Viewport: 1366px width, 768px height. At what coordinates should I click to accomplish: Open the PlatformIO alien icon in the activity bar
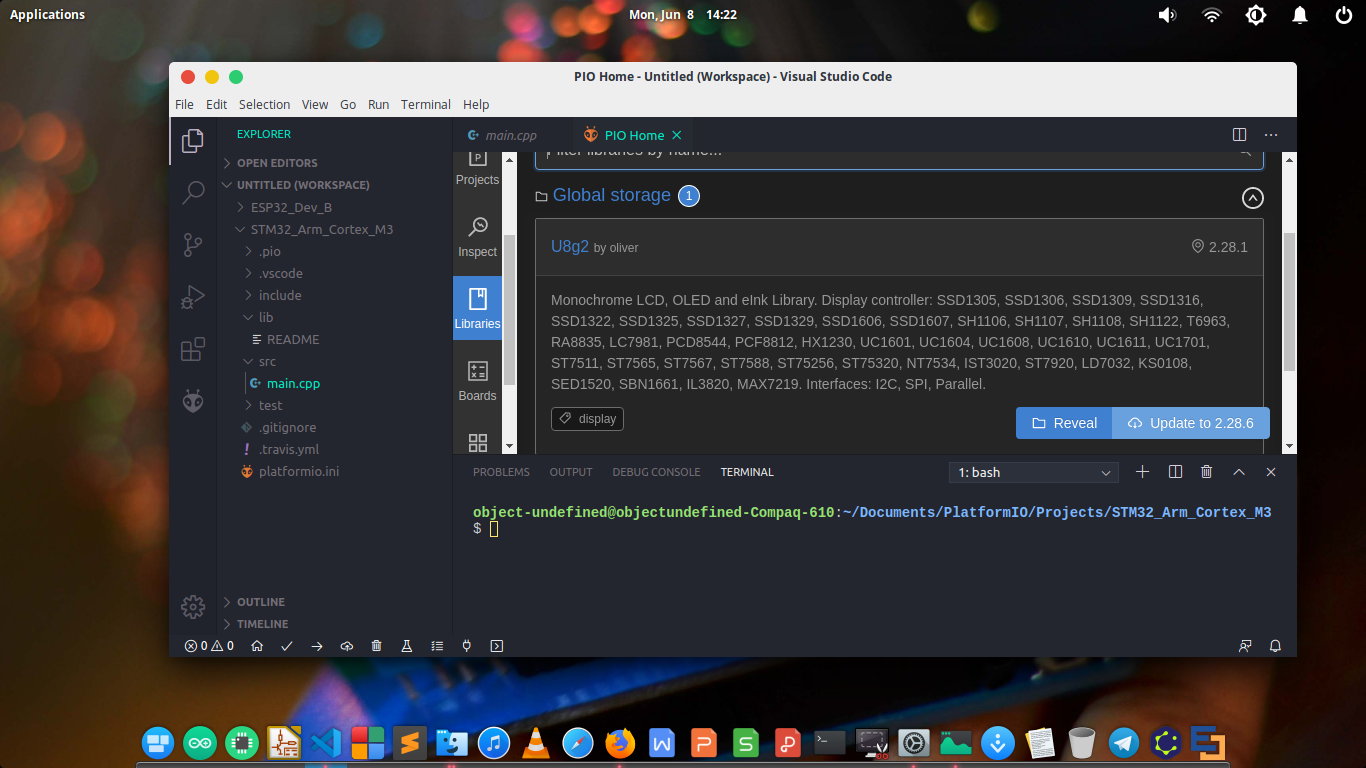[193, 401]
